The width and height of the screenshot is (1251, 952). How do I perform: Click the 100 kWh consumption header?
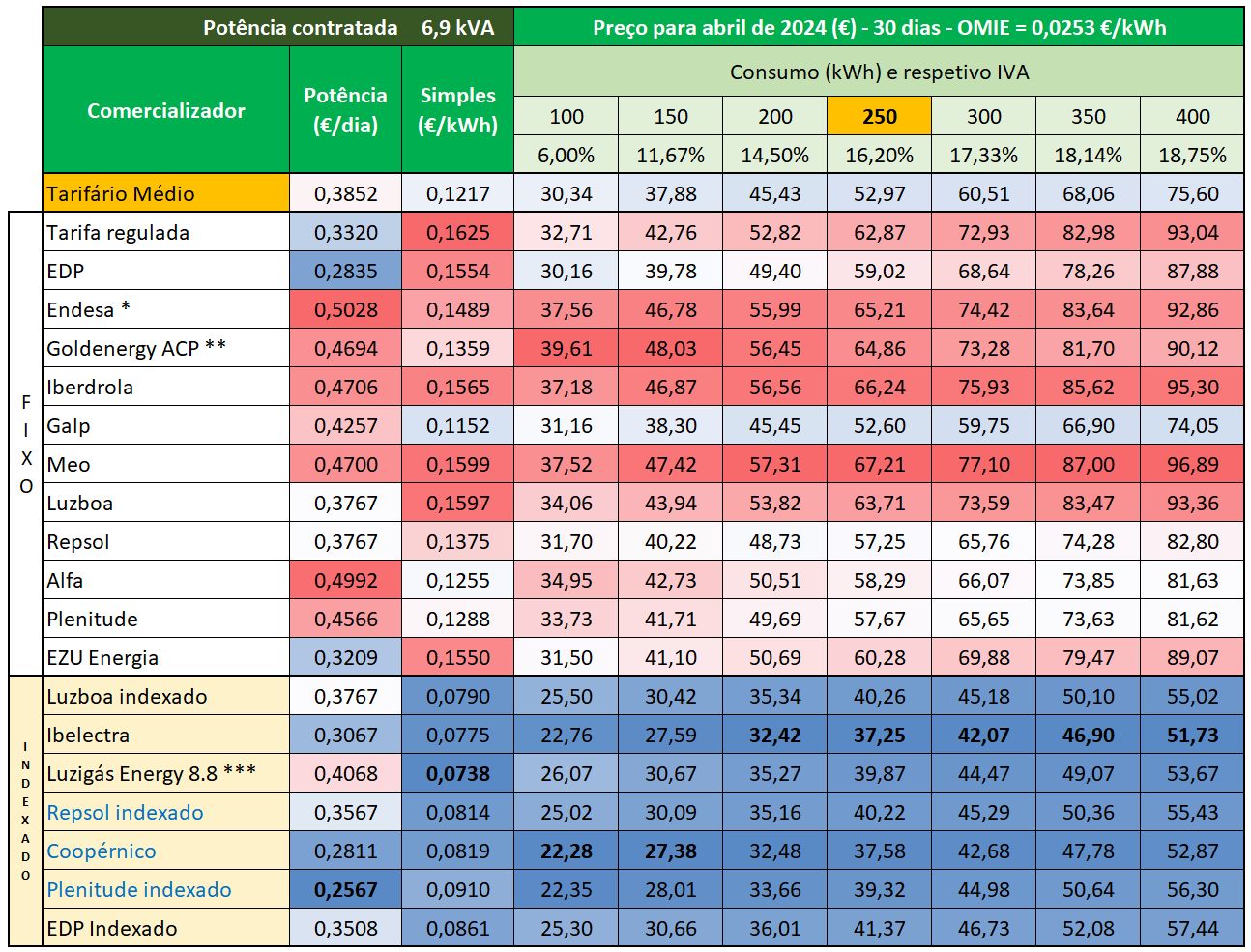point(566,117)
